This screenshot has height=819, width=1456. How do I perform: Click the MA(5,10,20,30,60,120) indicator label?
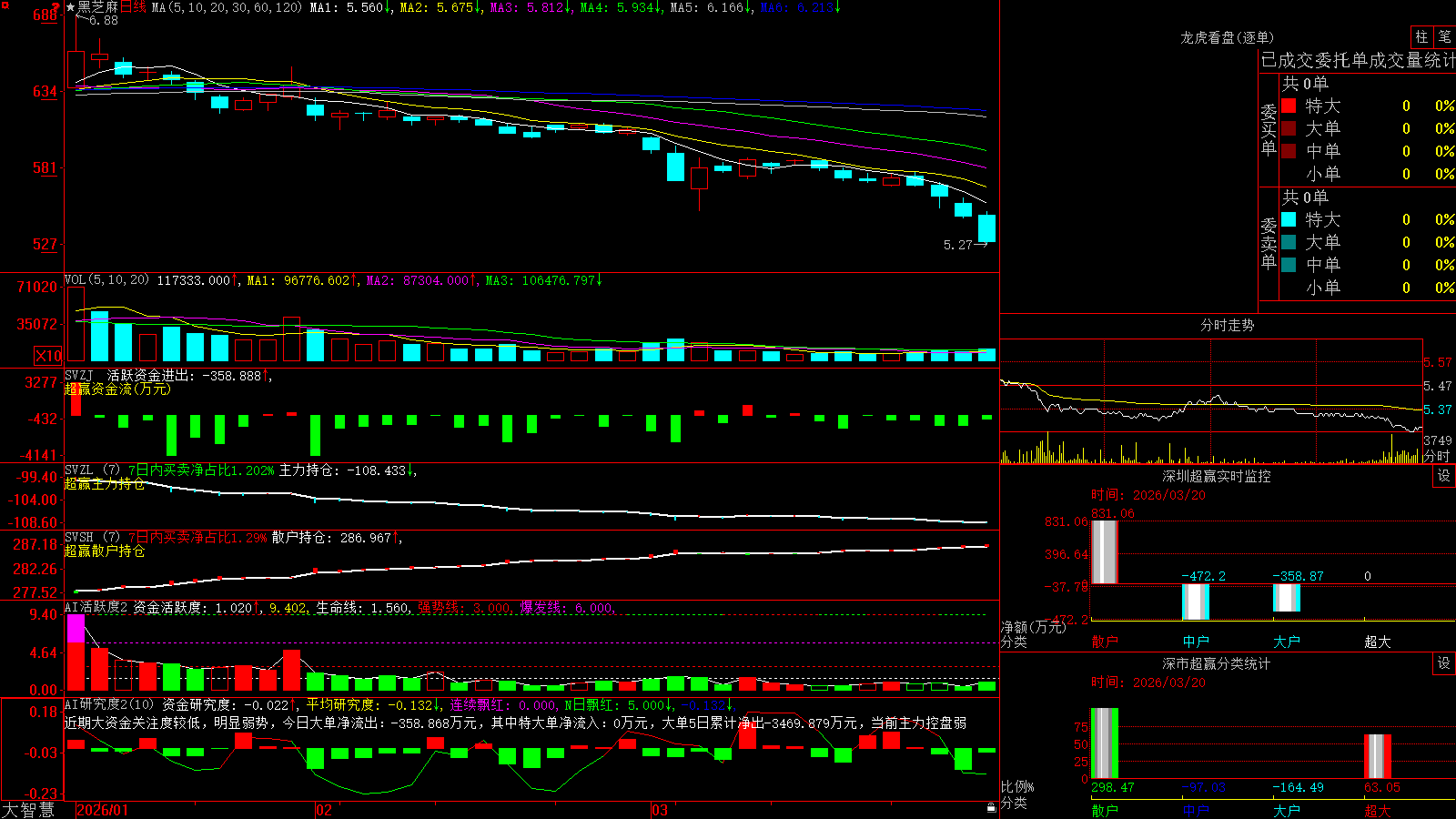click(x=227, y=7)
